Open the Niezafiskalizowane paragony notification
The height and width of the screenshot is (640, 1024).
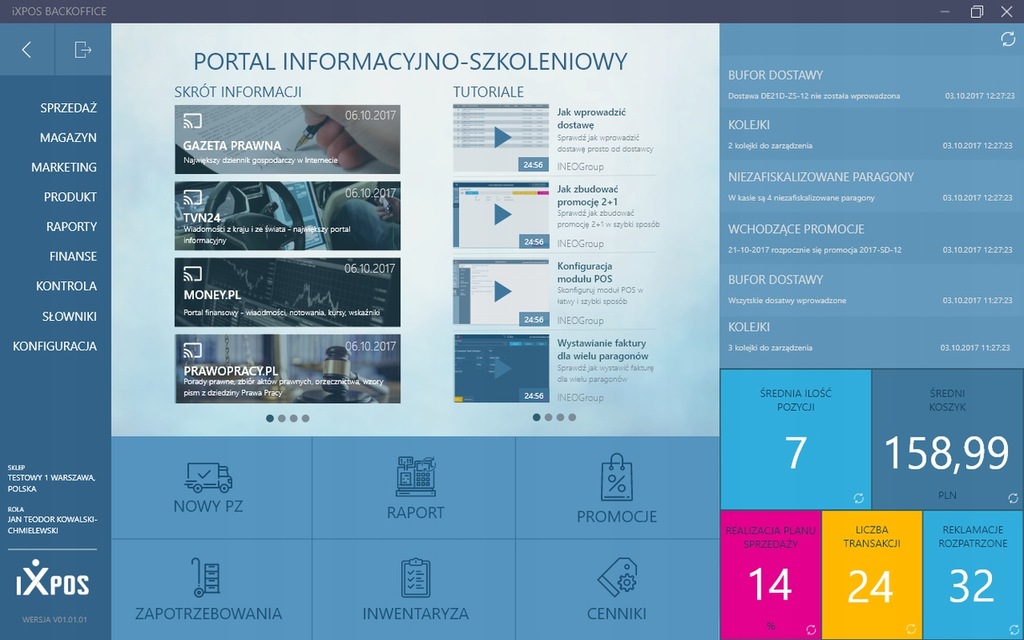(871, 186)
